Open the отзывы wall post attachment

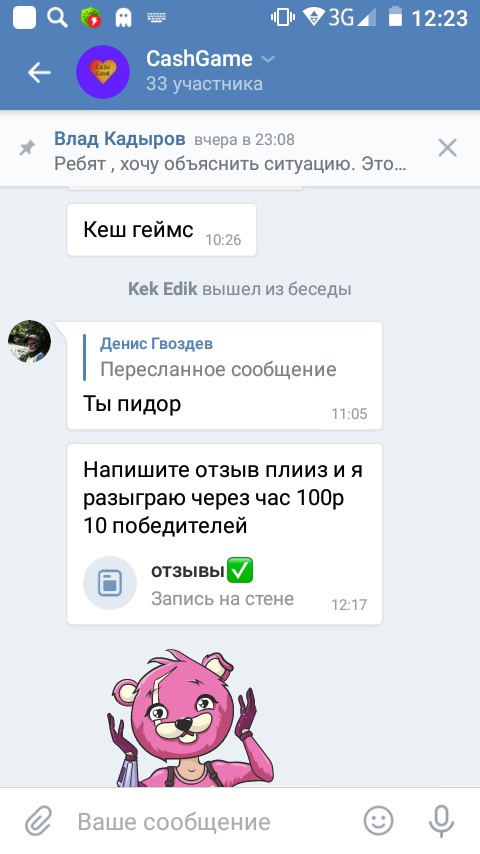tap(224, 583)
